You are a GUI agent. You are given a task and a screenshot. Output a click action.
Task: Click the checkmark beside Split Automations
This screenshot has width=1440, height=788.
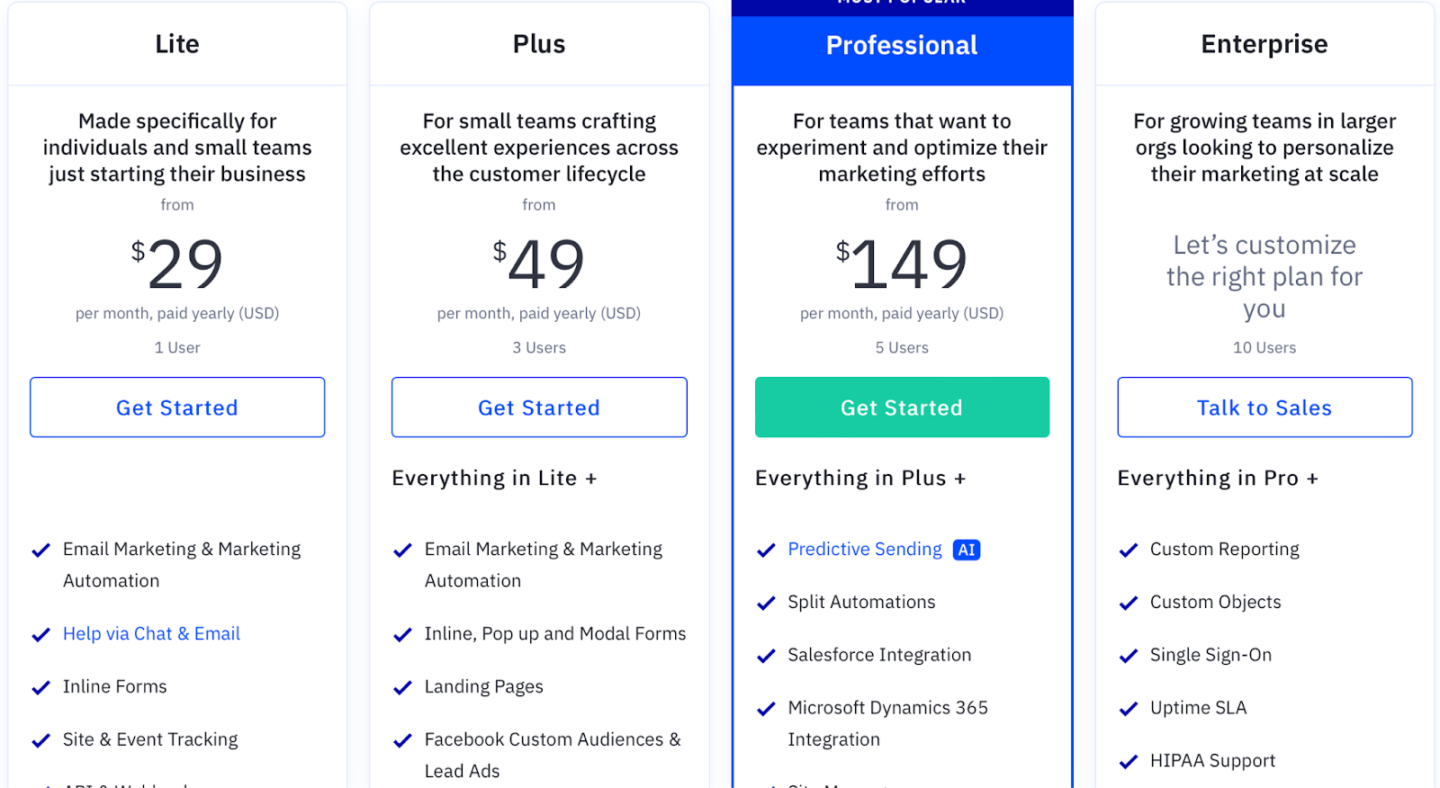pyautogui.click(x=765, y=602)
